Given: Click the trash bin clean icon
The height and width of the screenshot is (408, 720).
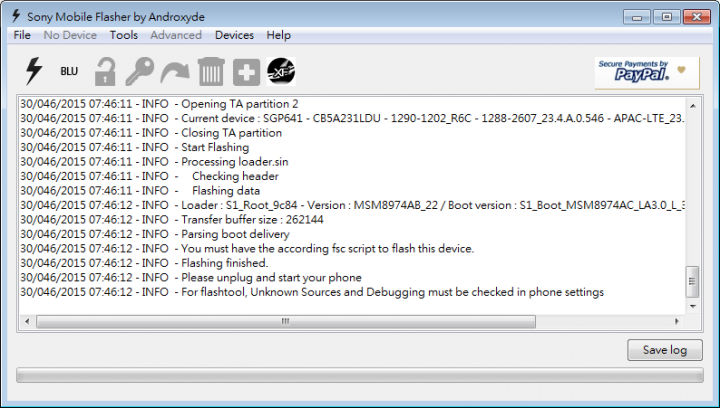Looking at the screenshot, I should (211, 72).
